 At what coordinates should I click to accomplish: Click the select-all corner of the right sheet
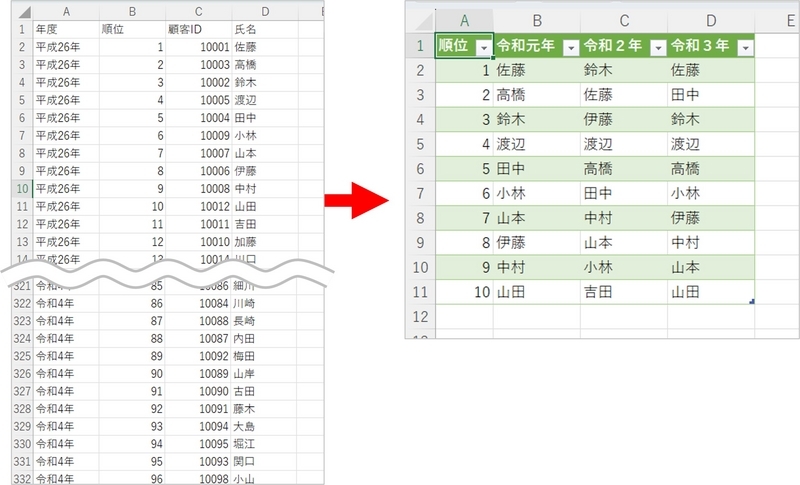[x=421, y=20]
